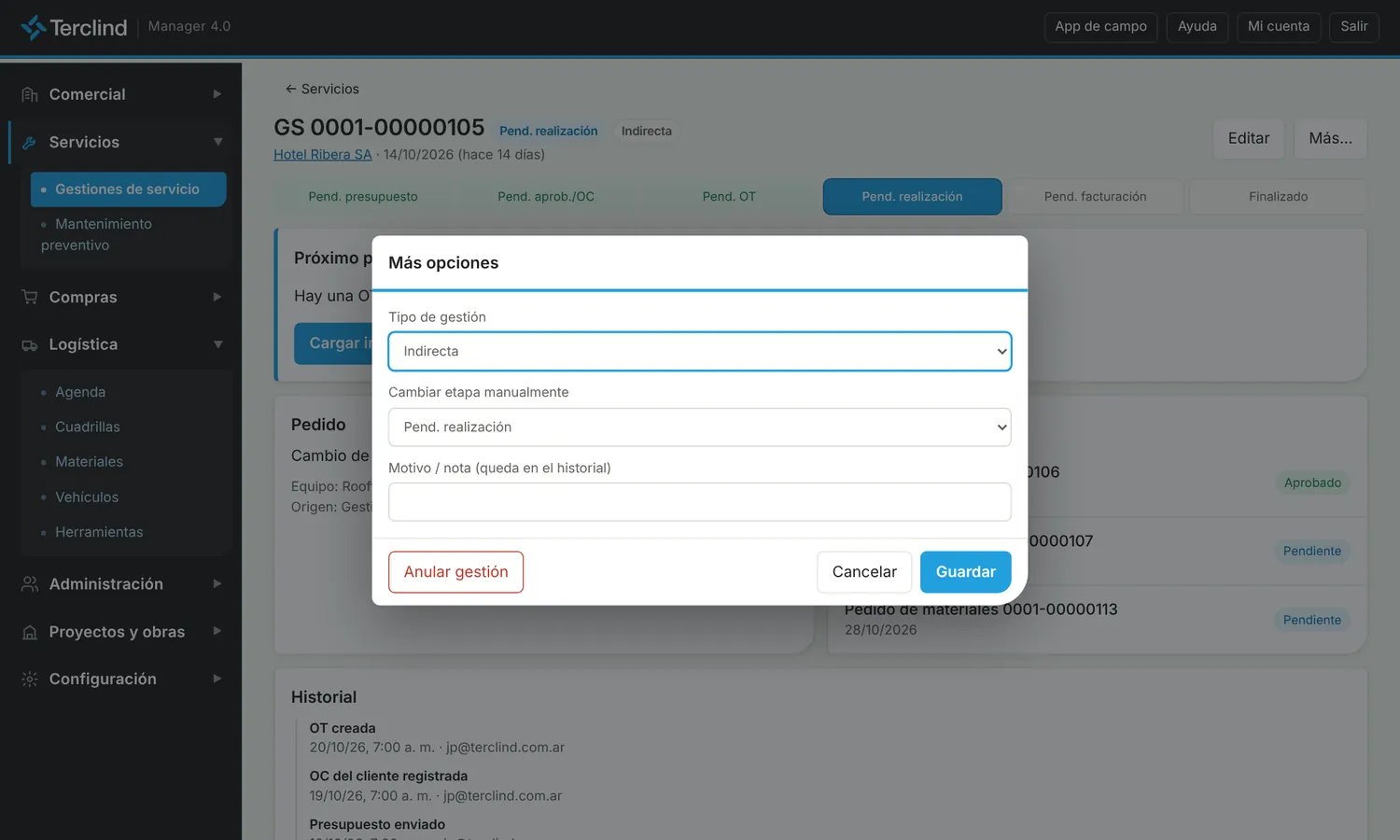This screenshot has width=1400, height=840.
Task: Collapse the Servicios menu arrow
Action: pos(217,142)
